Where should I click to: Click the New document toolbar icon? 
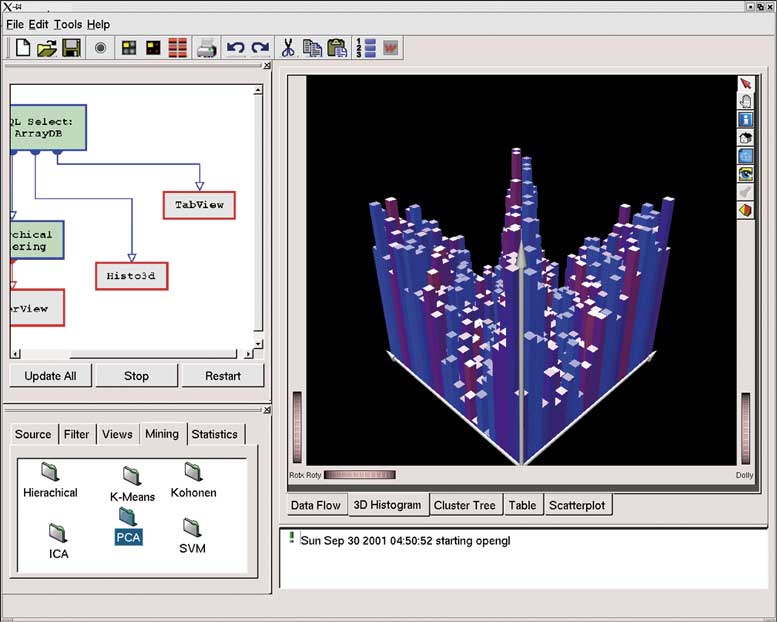click(x=22, y=47)
